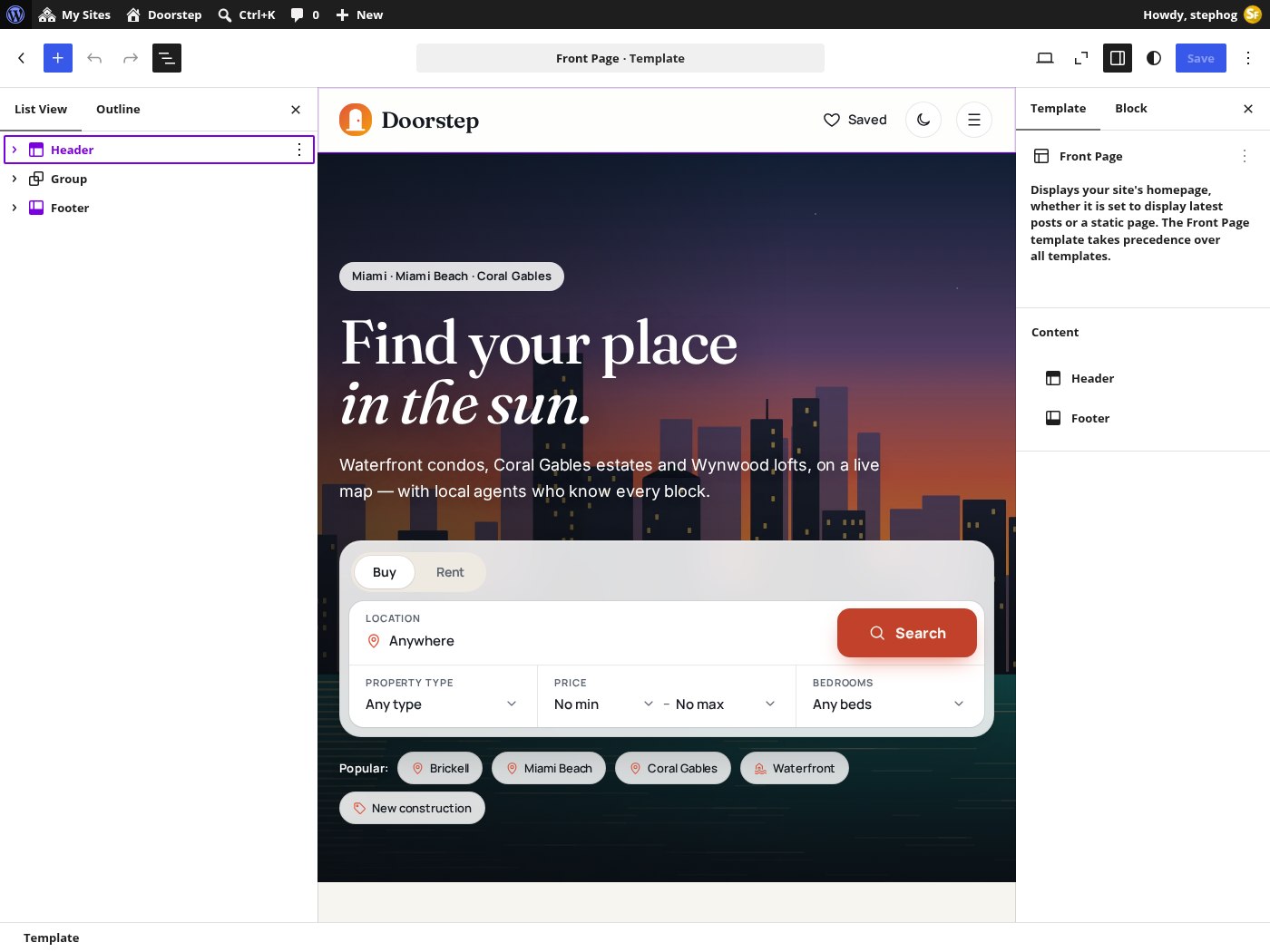Open the laptop device preview icon
Viewport: 1270px width, 952px height.
pyautogui.click(x=1045, y=58)
